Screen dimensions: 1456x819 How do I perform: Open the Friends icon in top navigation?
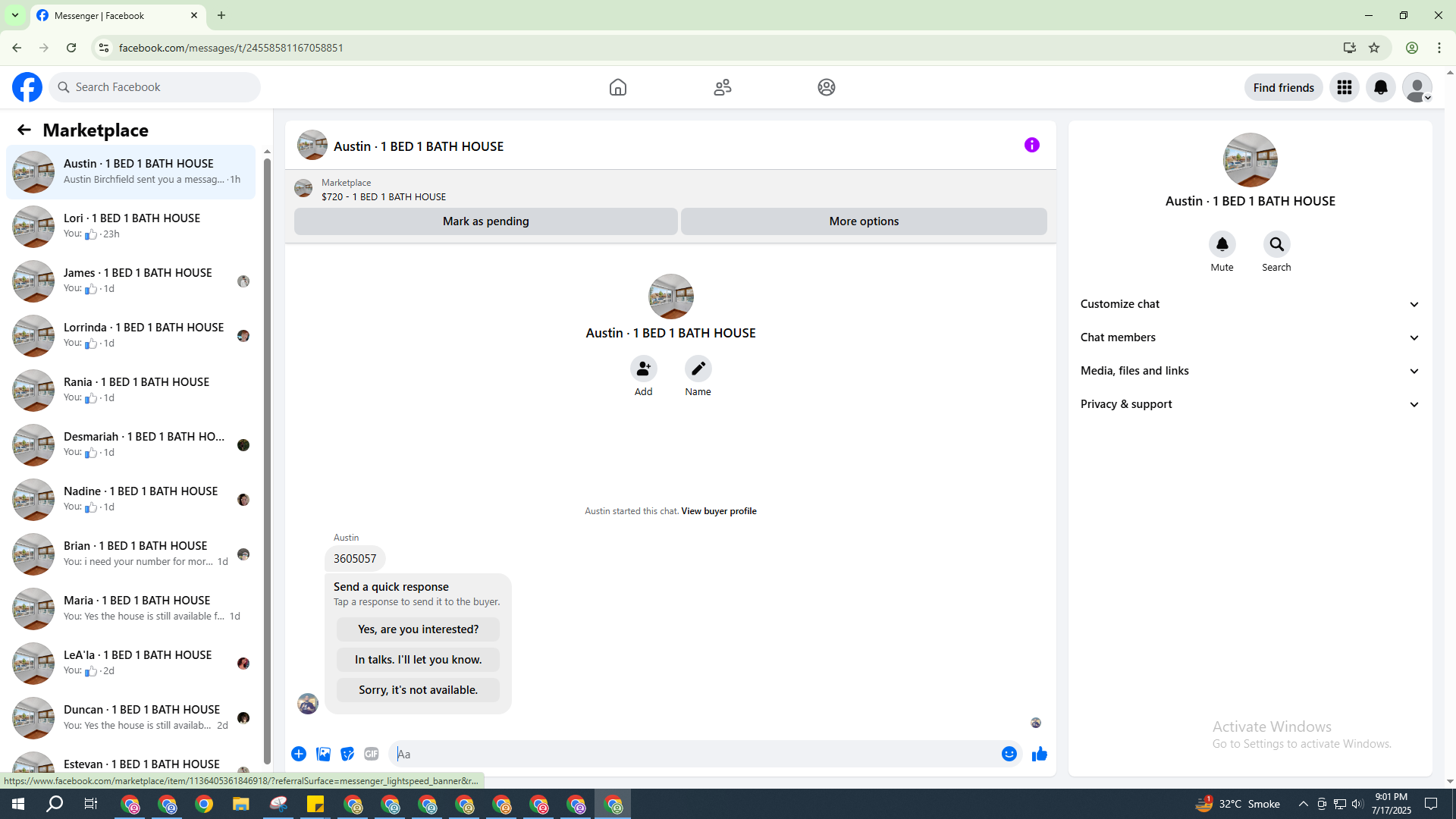coord(723,87)
